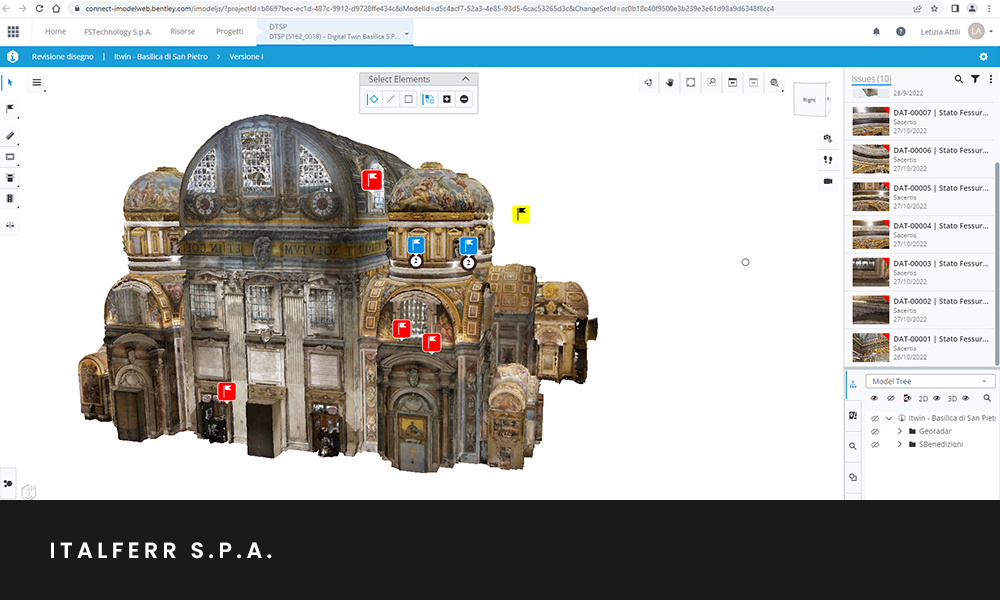Click the yellow flag marker in viewport
The image size is (1000, 600).
pos(521,214)
